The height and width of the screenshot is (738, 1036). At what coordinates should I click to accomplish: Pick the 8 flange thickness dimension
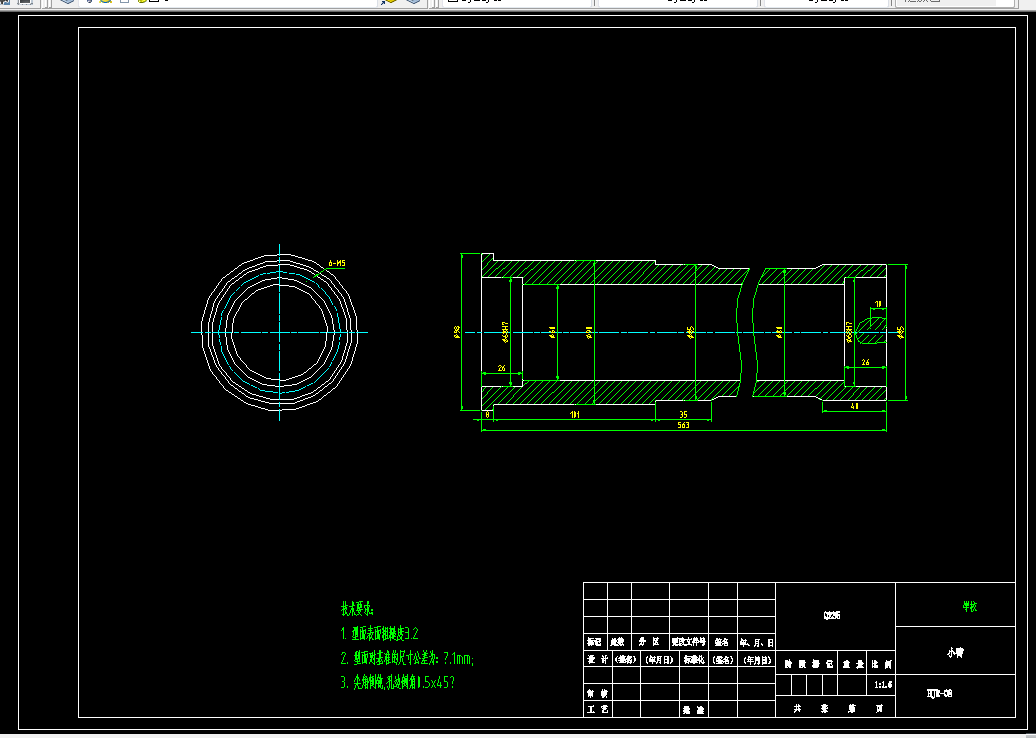pyautogui.click(x=488, y=415)
